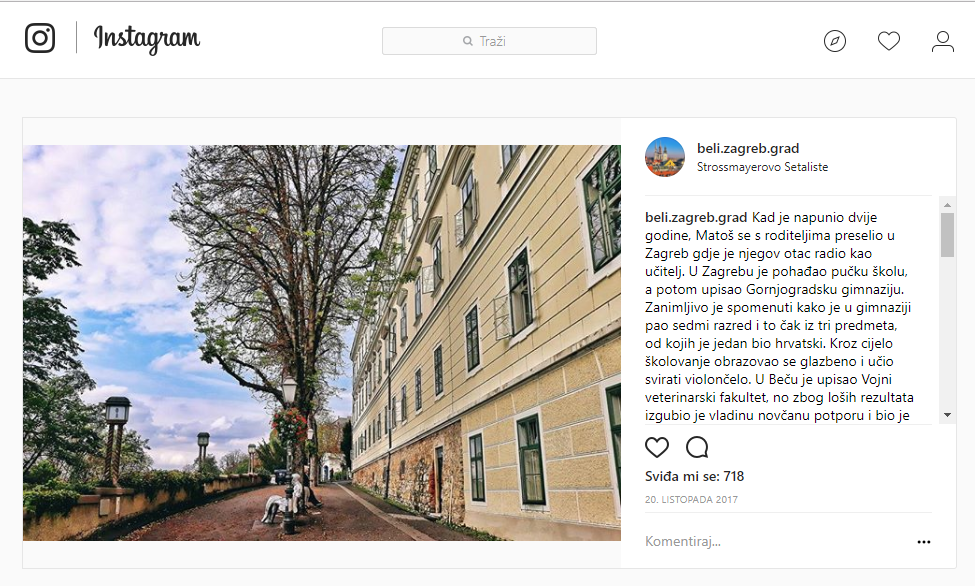Click the comment speech bubble icon
975x586 pixels.
[x=697, y=447]
